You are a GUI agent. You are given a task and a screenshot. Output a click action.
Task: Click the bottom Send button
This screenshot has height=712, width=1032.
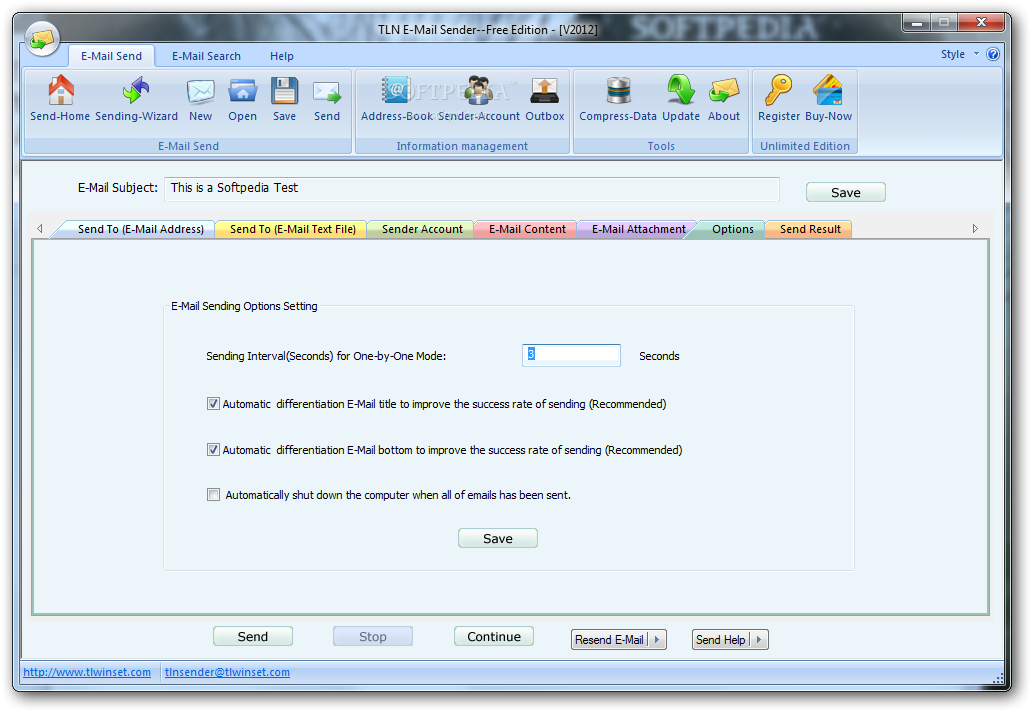(x=253, y=637)
